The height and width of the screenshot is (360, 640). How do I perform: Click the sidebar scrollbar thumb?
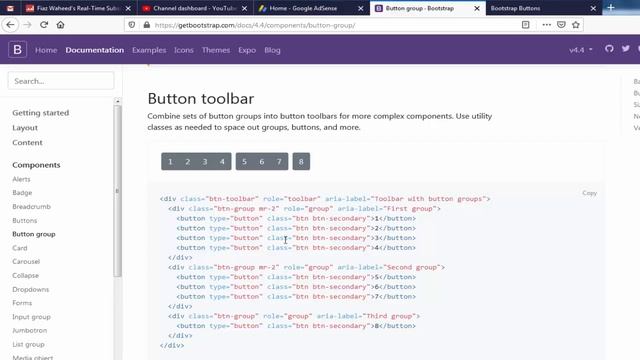click(118, 191)
